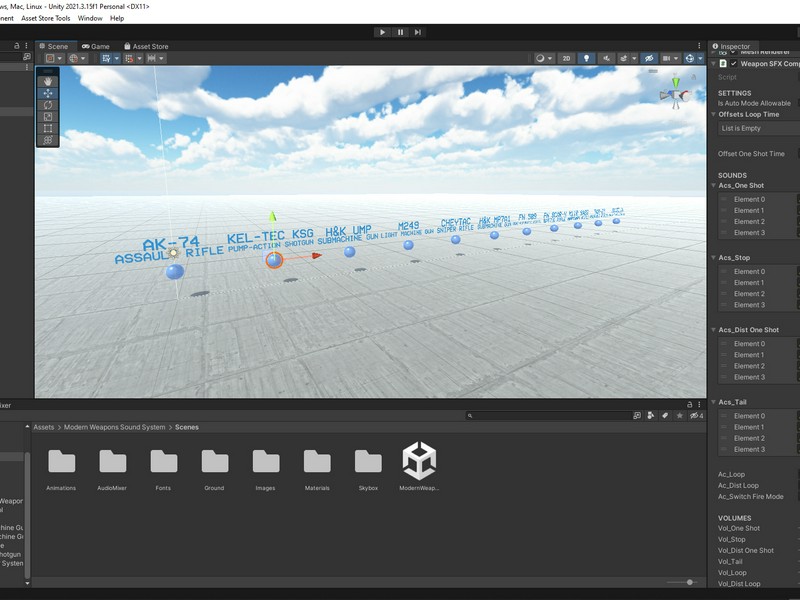Step forward one frame

[x=418, y=32]
